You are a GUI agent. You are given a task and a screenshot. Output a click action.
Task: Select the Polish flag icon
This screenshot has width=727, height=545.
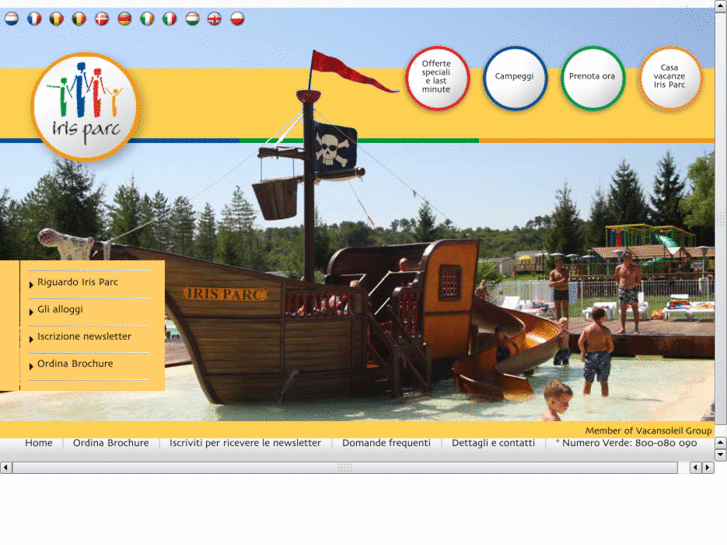[x=237, y=19]
